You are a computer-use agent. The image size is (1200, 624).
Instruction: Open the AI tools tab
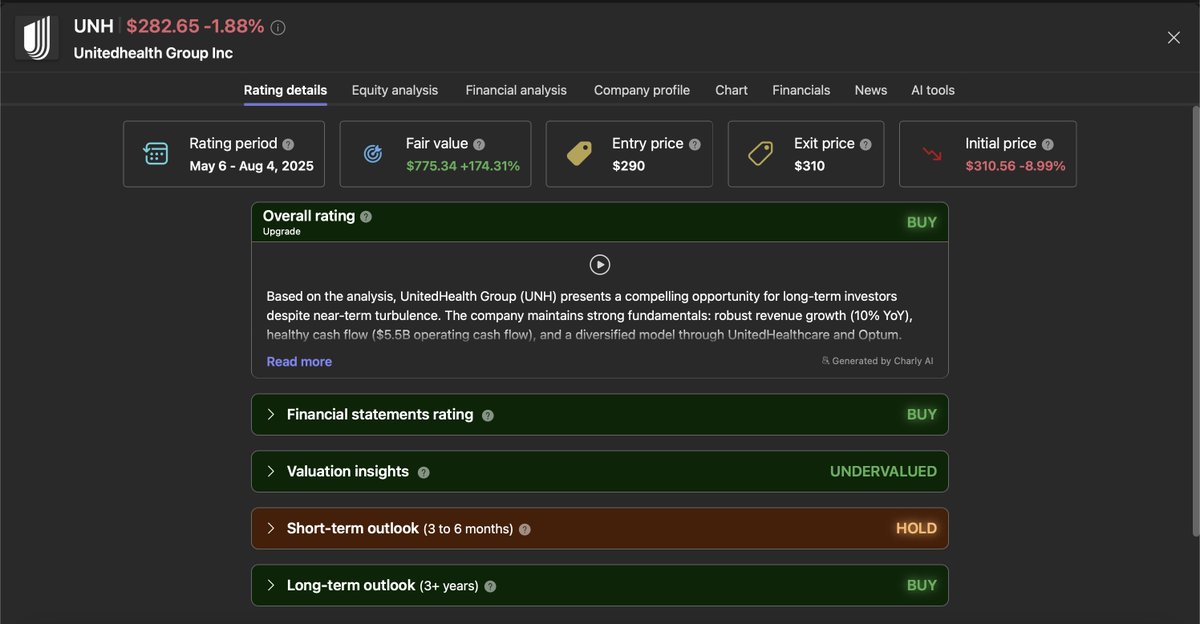point(933,90)
